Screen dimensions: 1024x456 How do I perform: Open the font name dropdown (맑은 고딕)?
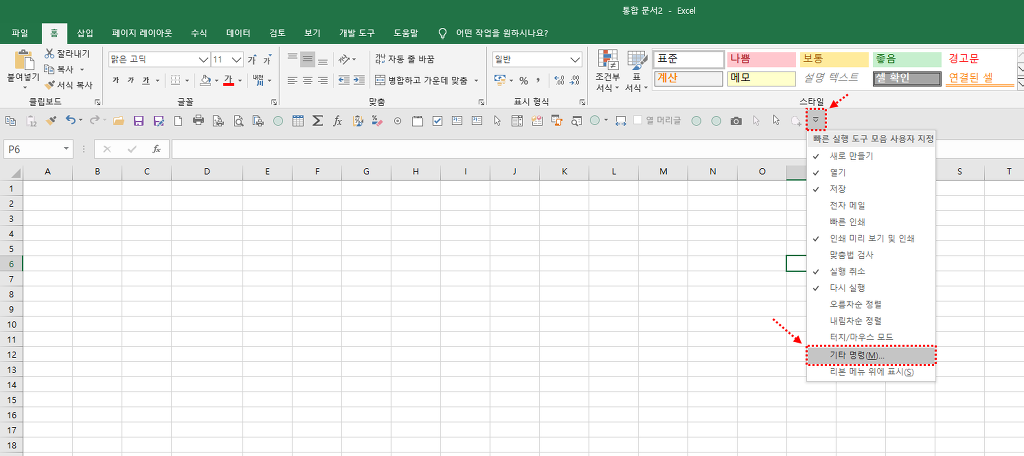tap(204, 59)
